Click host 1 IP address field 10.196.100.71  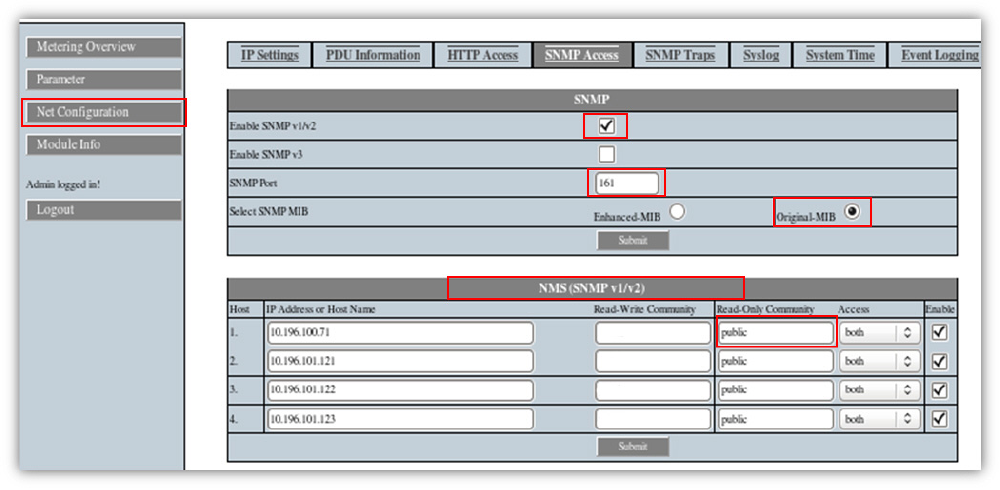coord(401,332)
